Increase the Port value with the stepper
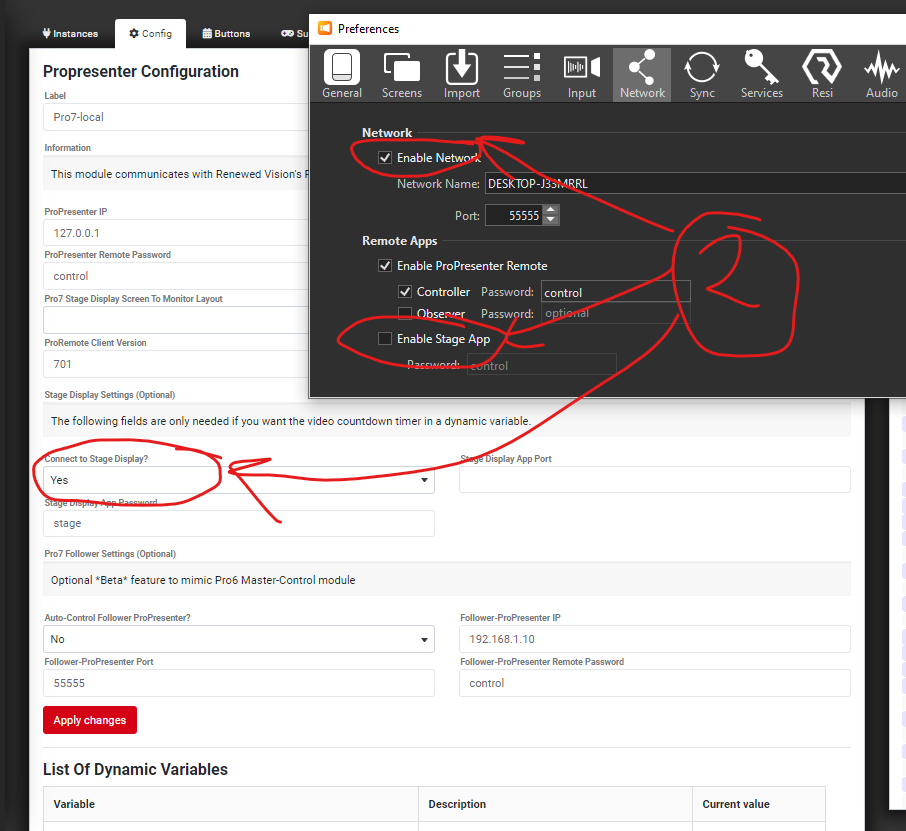 [550, 209]
